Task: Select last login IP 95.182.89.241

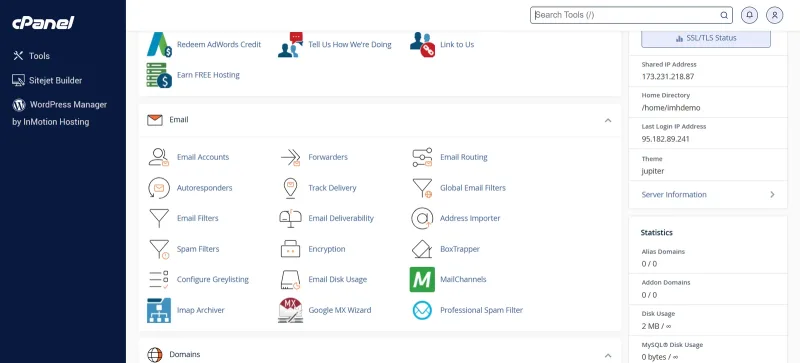Action: tap(665, 139)
